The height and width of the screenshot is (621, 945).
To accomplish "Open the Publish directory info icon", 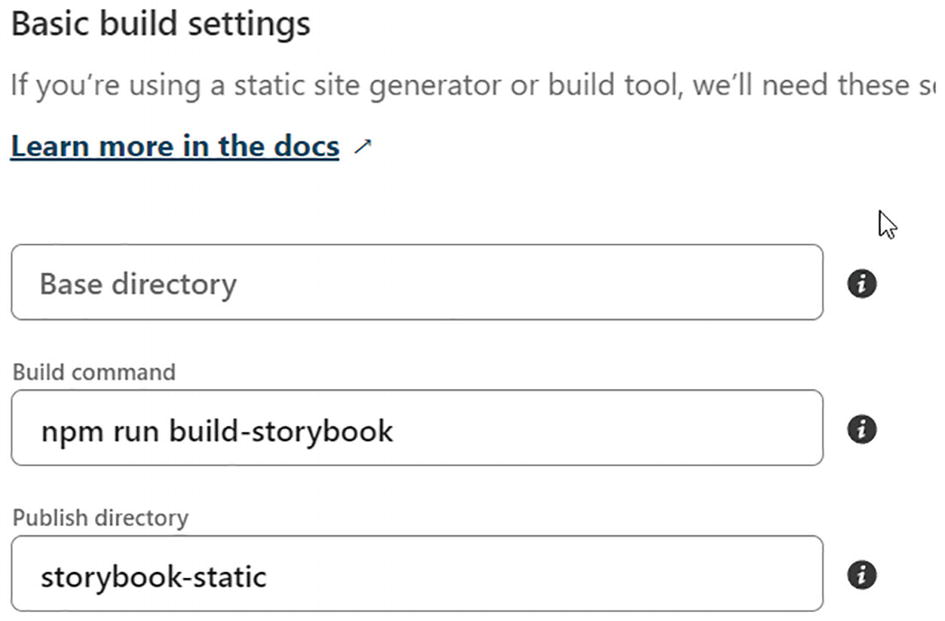I will [862, 575].
